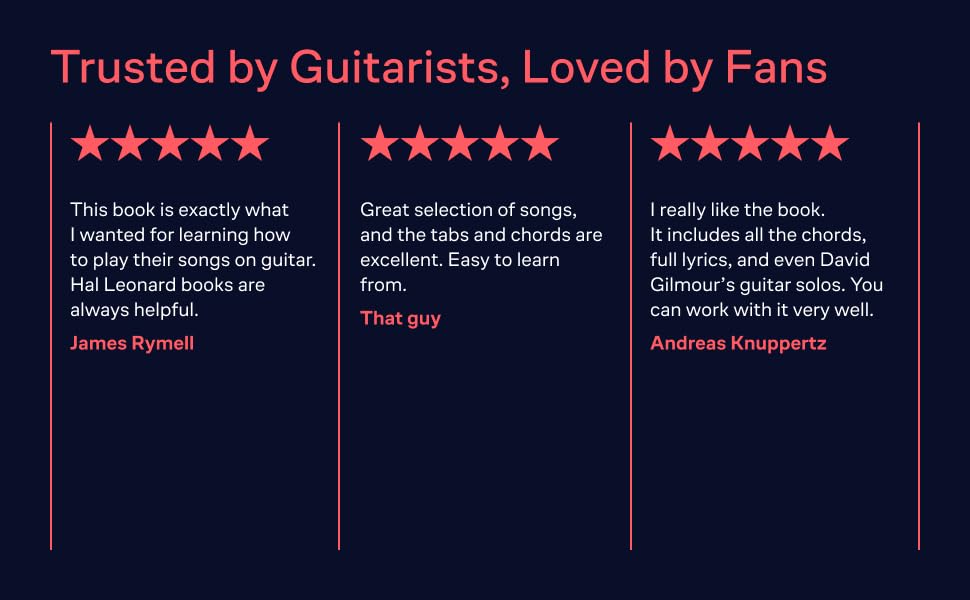
Task: Select the first star in That guy's review
Action: click(380, 144)
